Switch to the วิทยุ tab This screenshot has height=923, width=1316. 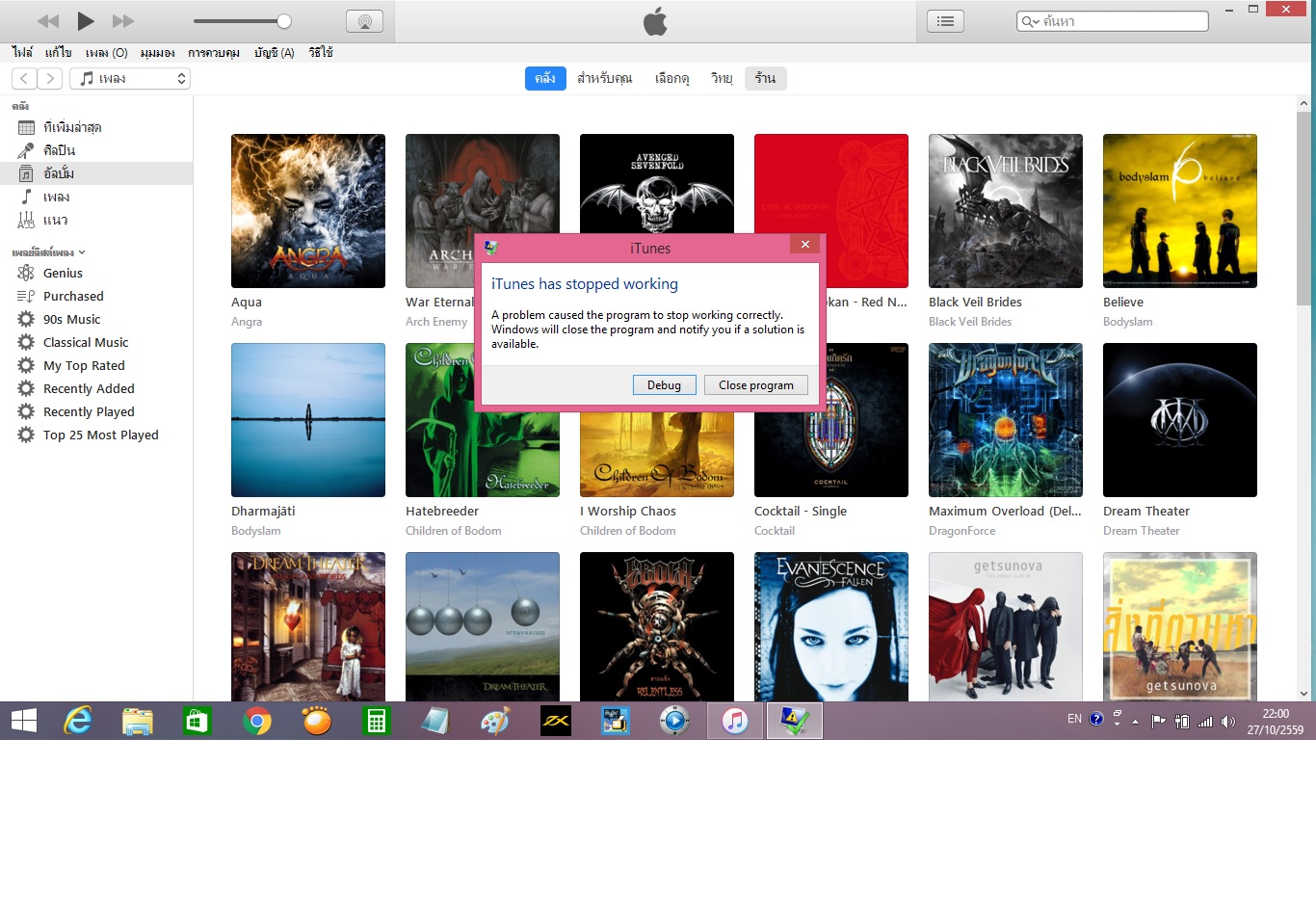pos(722,78)
